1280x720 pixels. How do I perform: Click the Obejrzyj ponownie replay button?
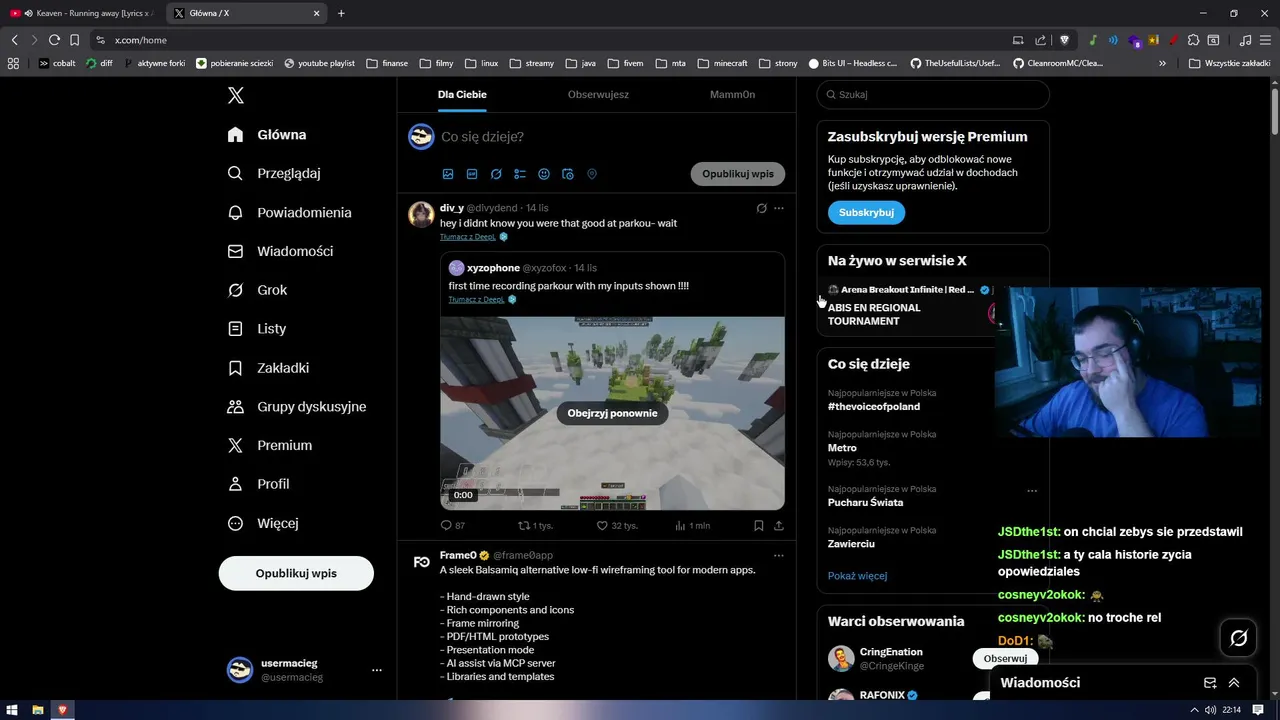click(x=612, y=413)
